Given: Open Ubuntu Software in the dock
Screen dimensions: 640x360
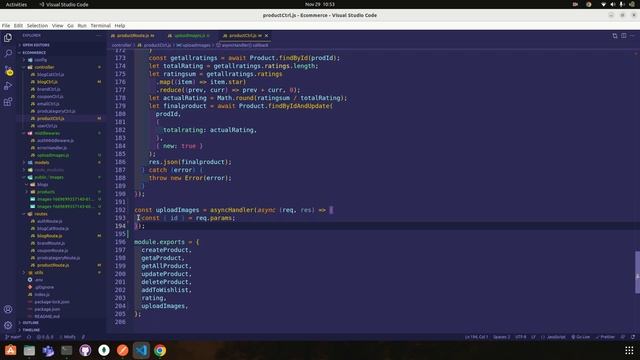Looking at the screenshot, I should pyautogui.click(x=11, y=350).
